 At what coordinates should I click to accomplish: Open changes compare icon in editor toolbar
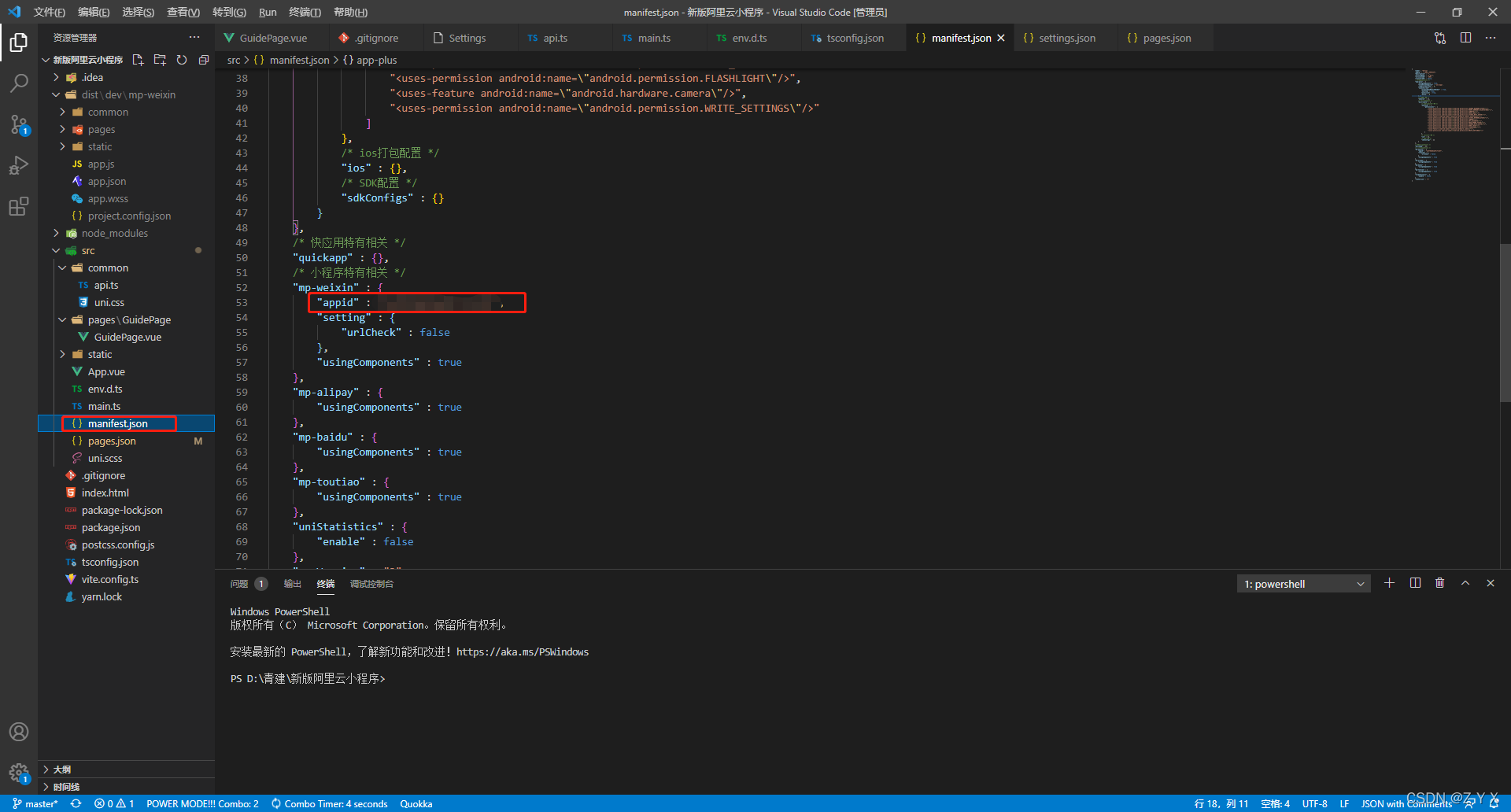1440,38
